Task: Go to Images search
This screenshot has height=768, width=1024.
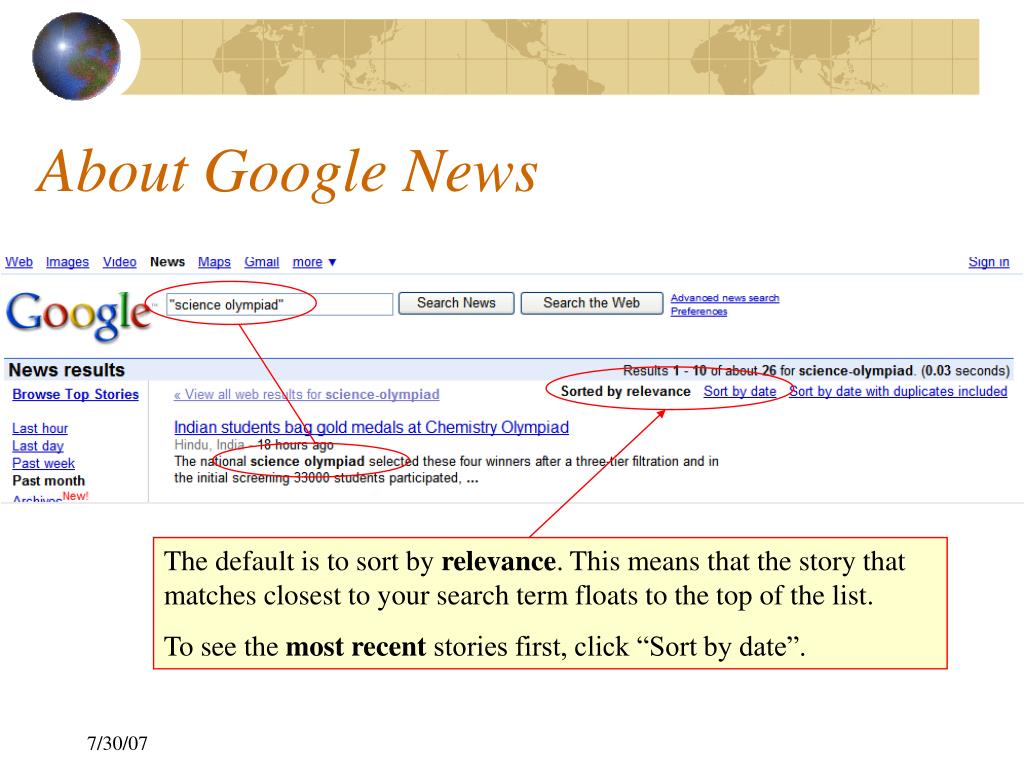Action: [x=67, y=262]
